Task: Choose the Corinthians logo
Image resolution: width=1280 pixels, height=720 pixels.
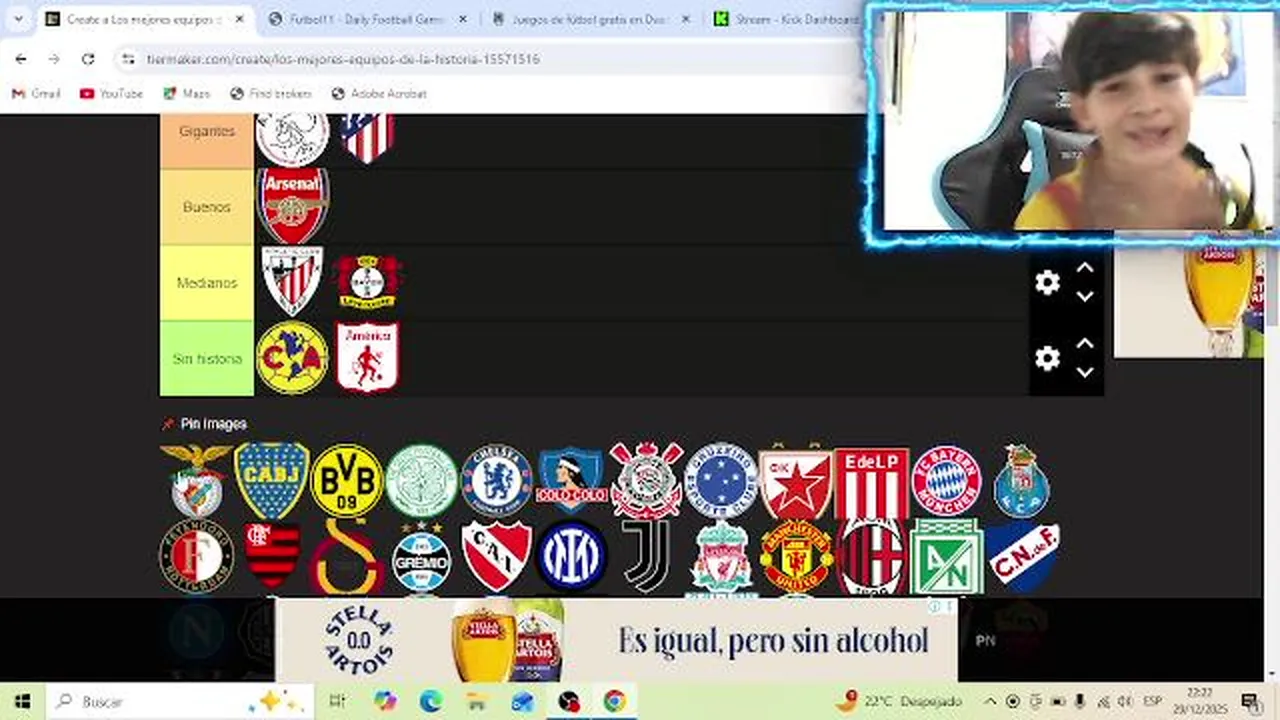Action: pyautogui.click(x=646, y=480)
